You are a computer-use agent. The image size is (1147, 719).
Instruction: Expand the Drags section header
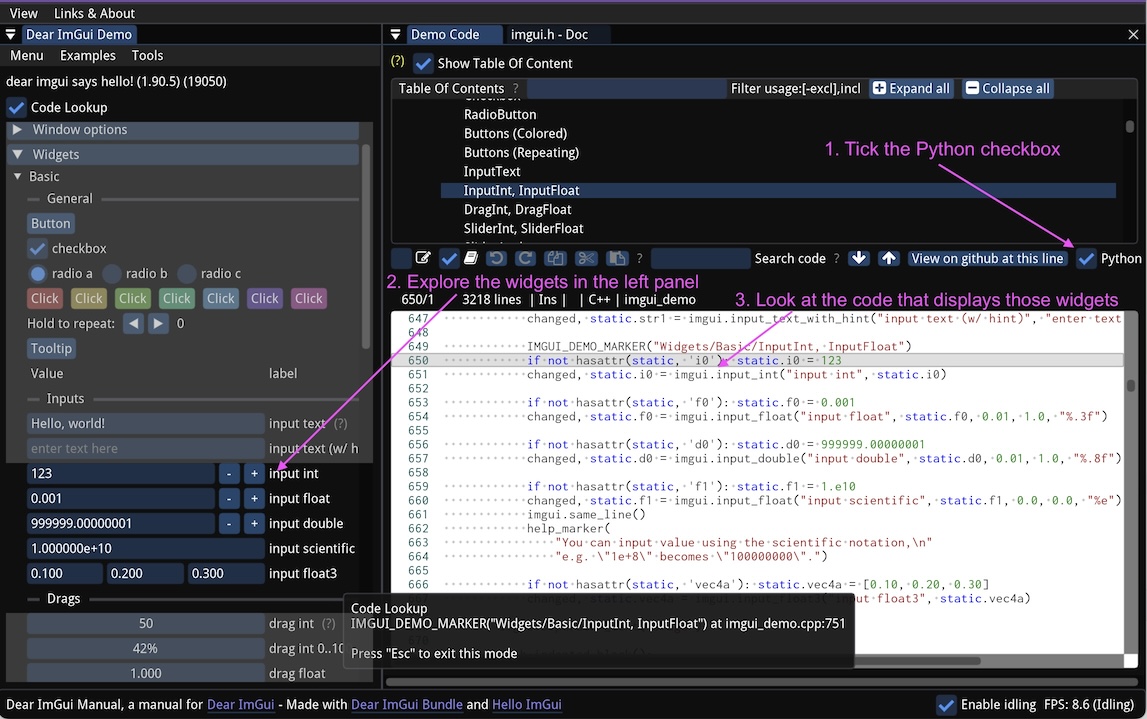tap(63, 599)
